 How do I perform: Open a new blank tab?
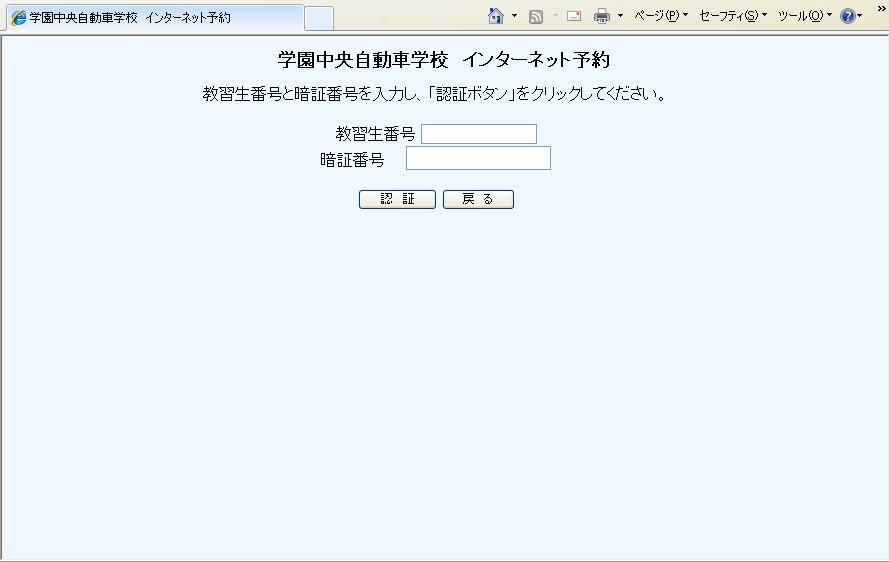(319, 18)
